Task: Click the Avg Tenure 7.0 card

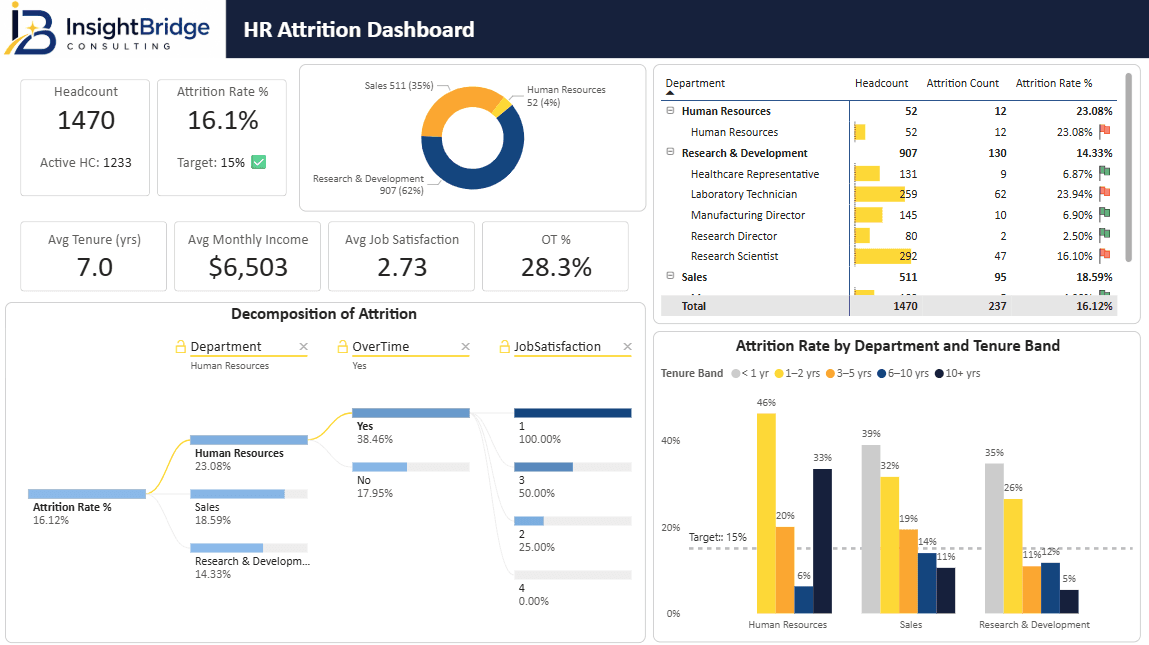Action: pyautogui.click(x=94, y=256)
